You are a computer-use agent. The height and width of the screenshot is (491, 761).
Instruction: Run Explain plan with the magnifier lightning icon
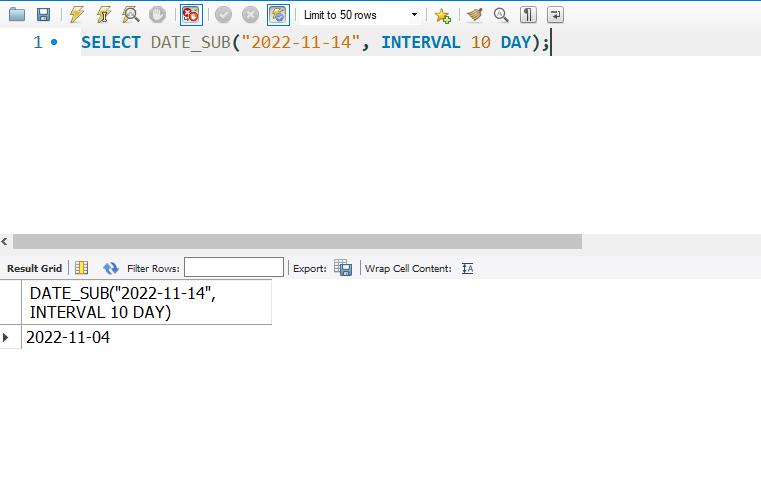[x=130, y=15]
